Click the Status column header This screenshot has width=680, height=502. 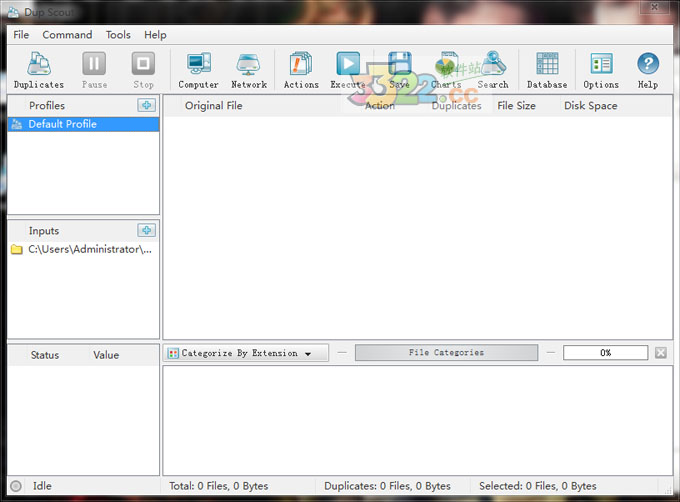(x=45, y=355)
